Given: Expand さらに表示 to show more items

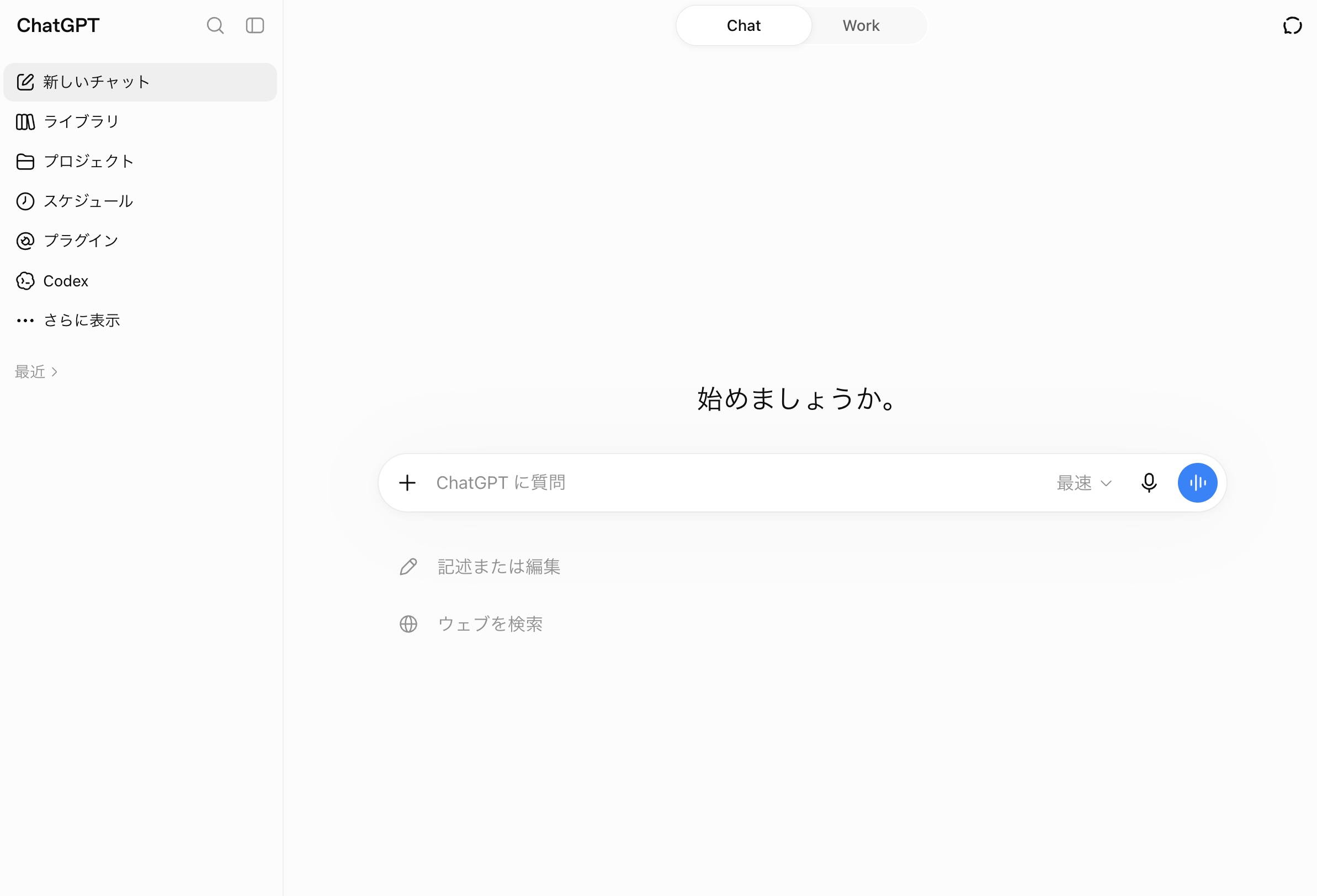Looking at the screenshot, I should point(140,321).
